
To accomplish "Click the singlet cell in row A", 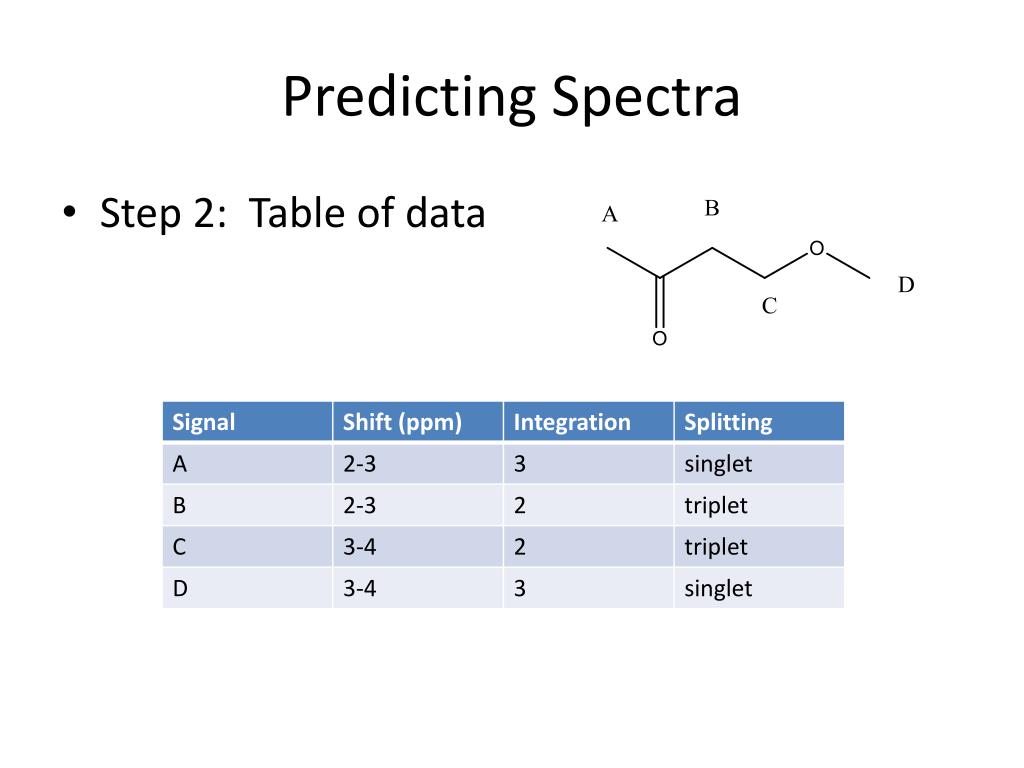I will (x=759, y=464).
